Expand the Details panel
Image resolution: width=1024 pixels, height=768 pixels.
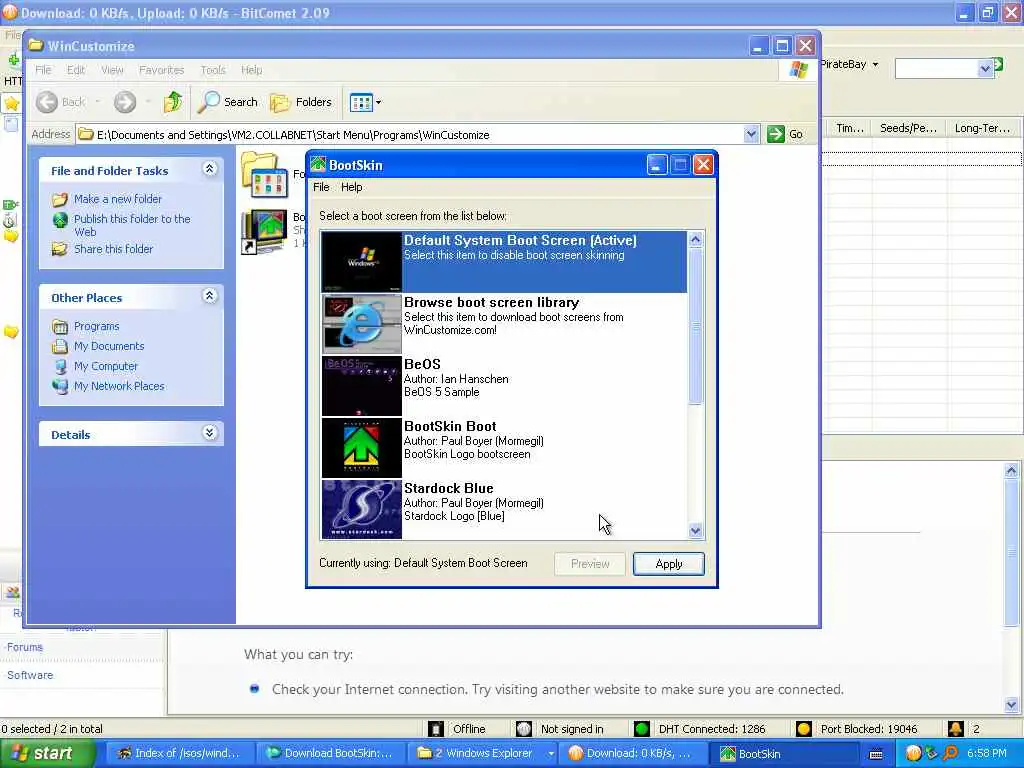point(210,433)
